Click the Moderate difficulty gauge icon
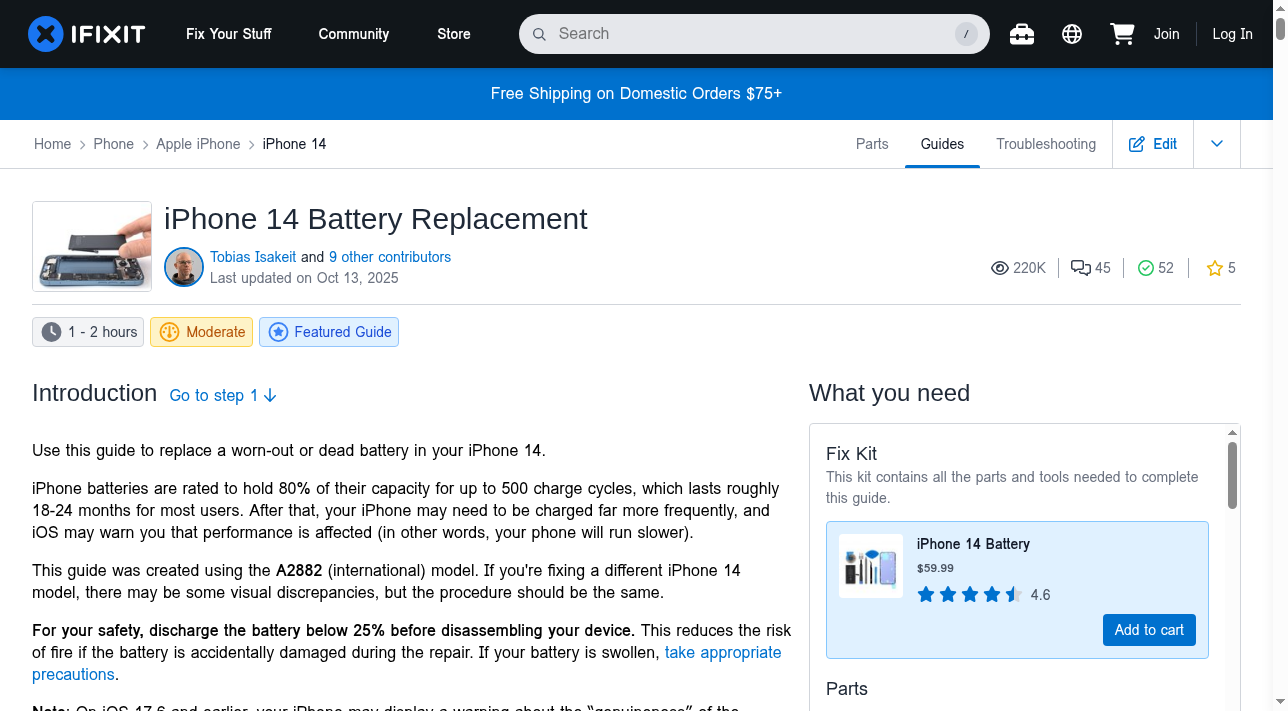This screenshot has height=711, width=1288. [x=169, y=332]
